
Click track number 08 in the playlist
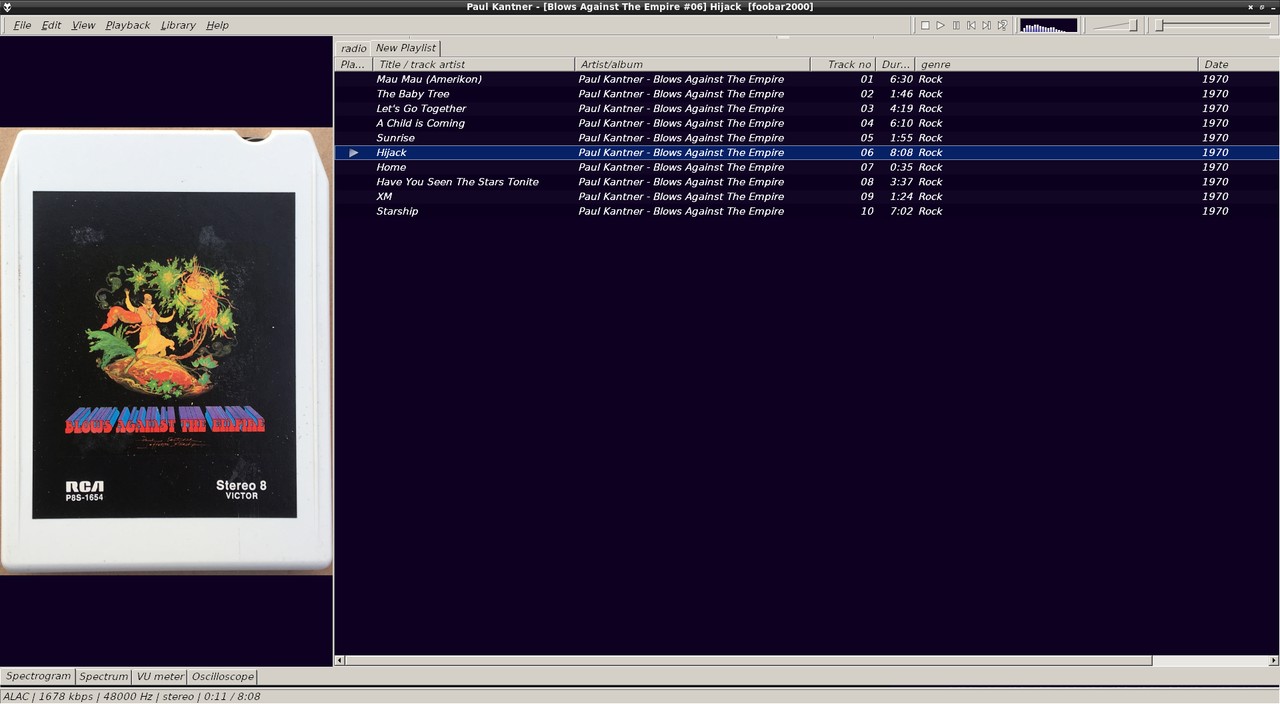coord(867,182)
